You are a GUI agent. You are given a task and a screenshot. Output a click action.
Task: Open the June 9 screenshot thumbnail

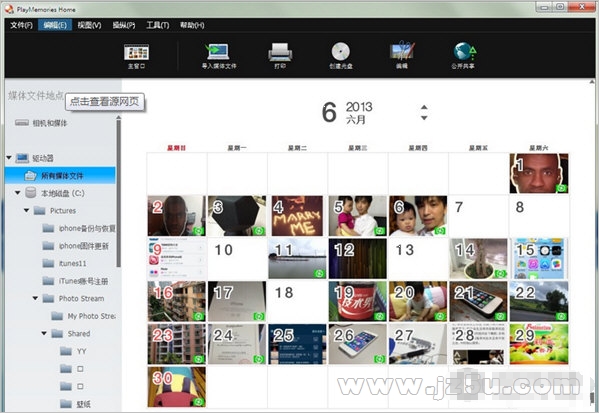pos(176,259)
